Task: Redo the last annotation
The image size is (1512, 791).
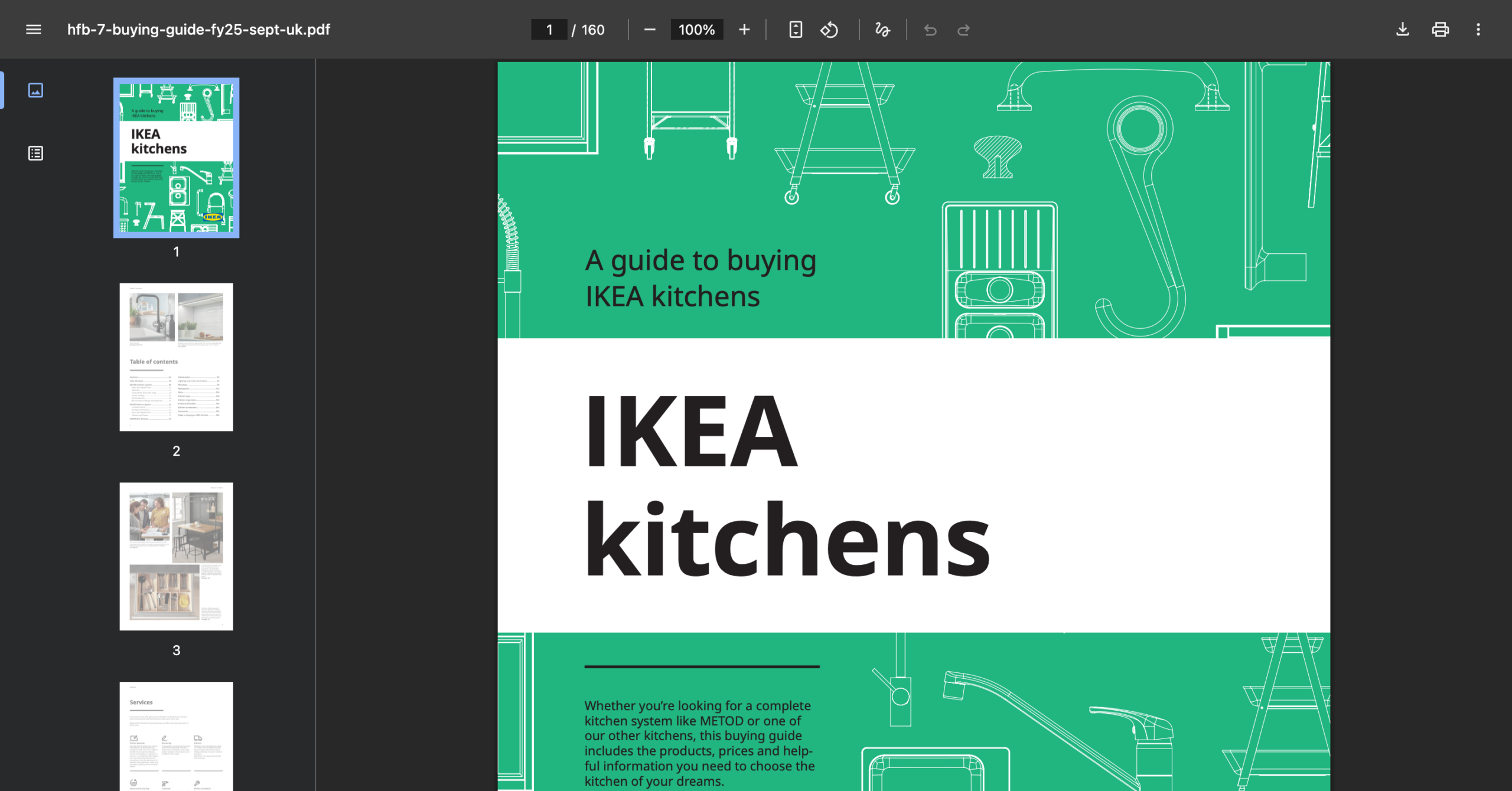Action: click(x=963, y=30)
